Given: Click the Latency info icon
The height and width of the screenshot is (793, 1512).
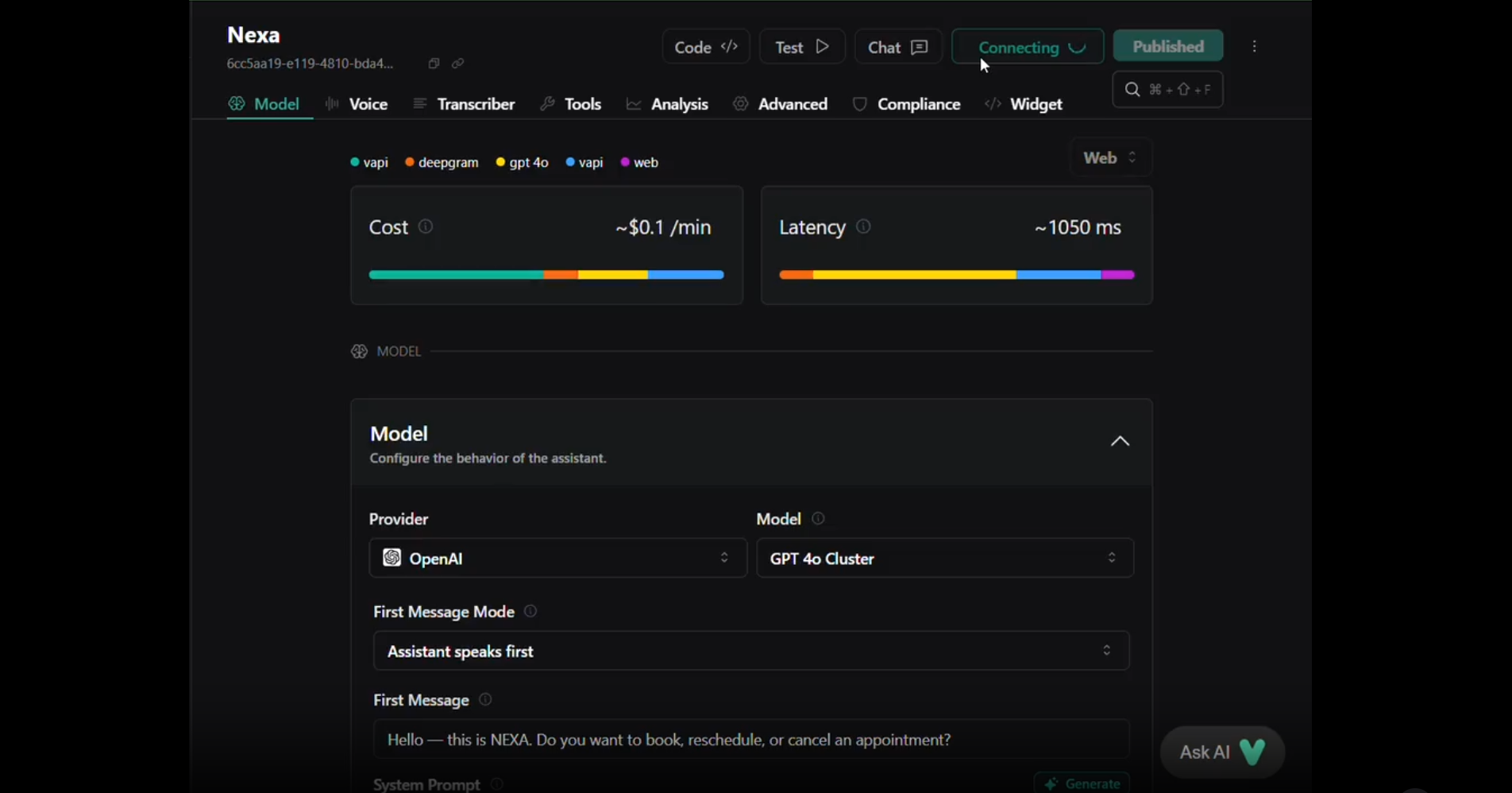Looking at the screenshot, I should 864,227.
